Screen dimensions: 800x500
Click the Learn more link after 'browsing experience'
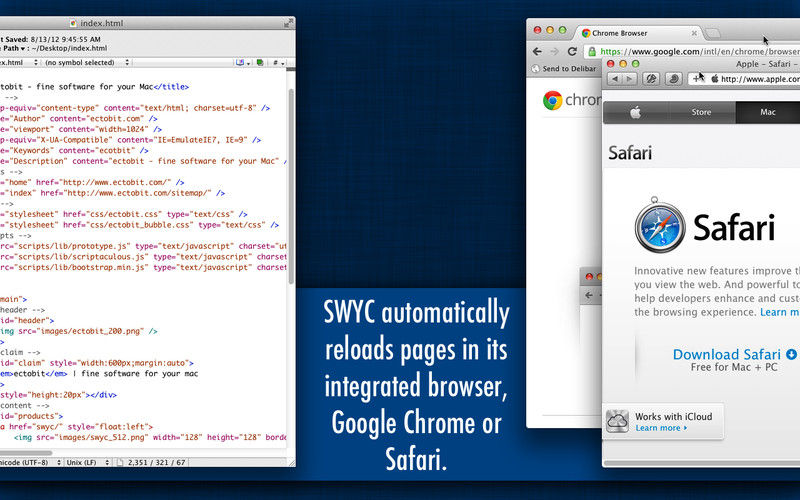pos(780,312)
